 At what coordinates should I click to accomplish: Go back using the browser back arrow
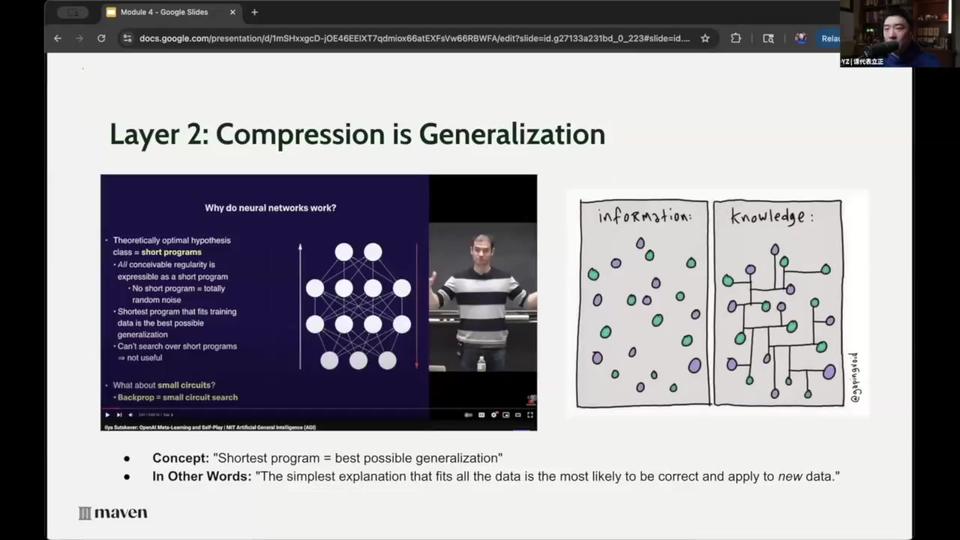click(58, 38)
